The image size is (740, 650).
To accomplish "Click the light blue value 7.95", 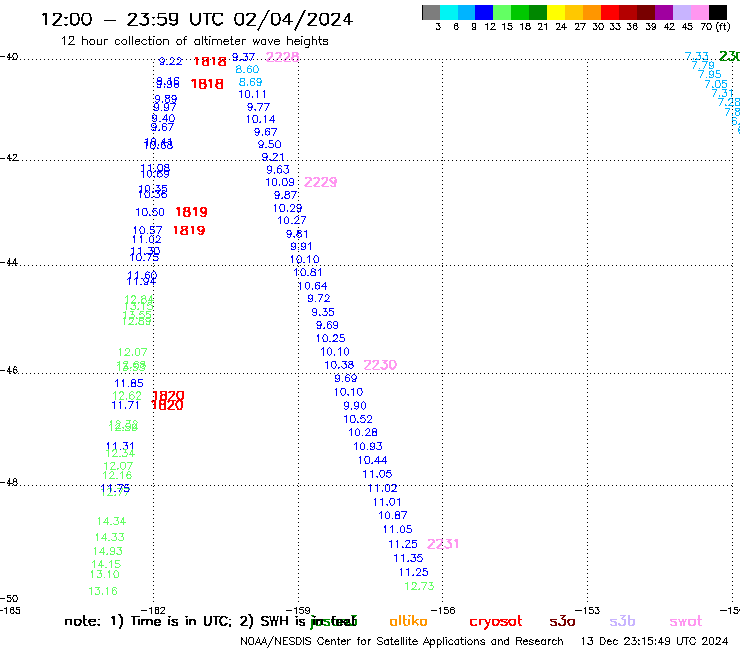I will [710, 74].
